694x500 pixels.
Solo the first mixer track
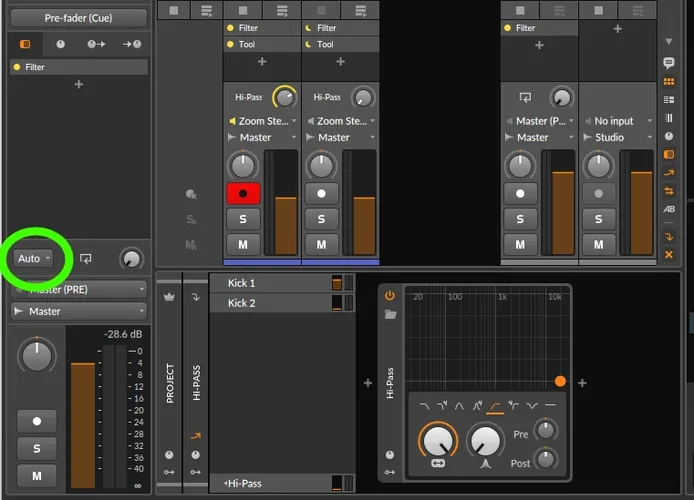[242, 219]
